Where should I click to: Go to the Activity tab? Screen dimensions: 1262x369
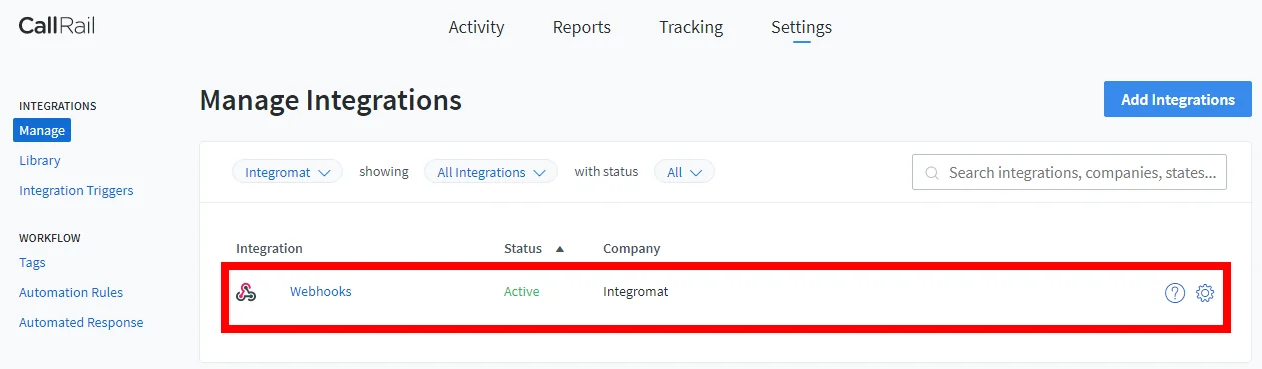(476, 27)
